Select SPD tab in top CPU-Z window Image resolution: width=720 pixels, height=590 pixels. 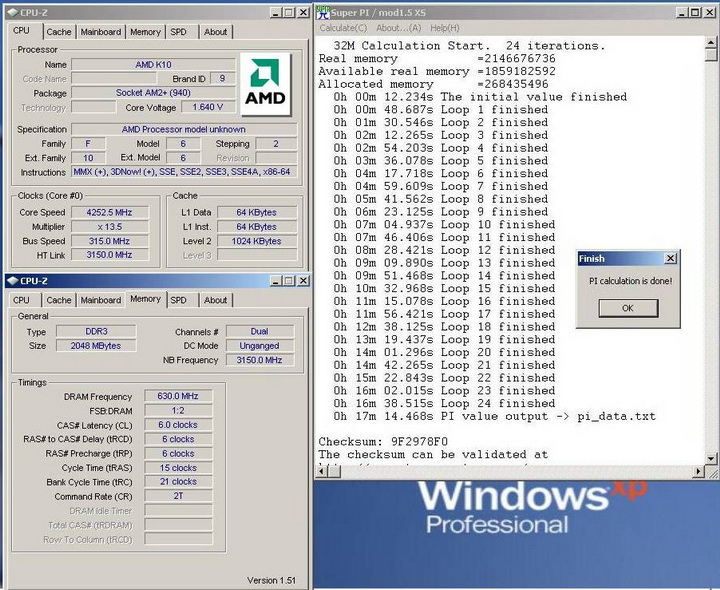pyautogui.click(x=179, y=32)
